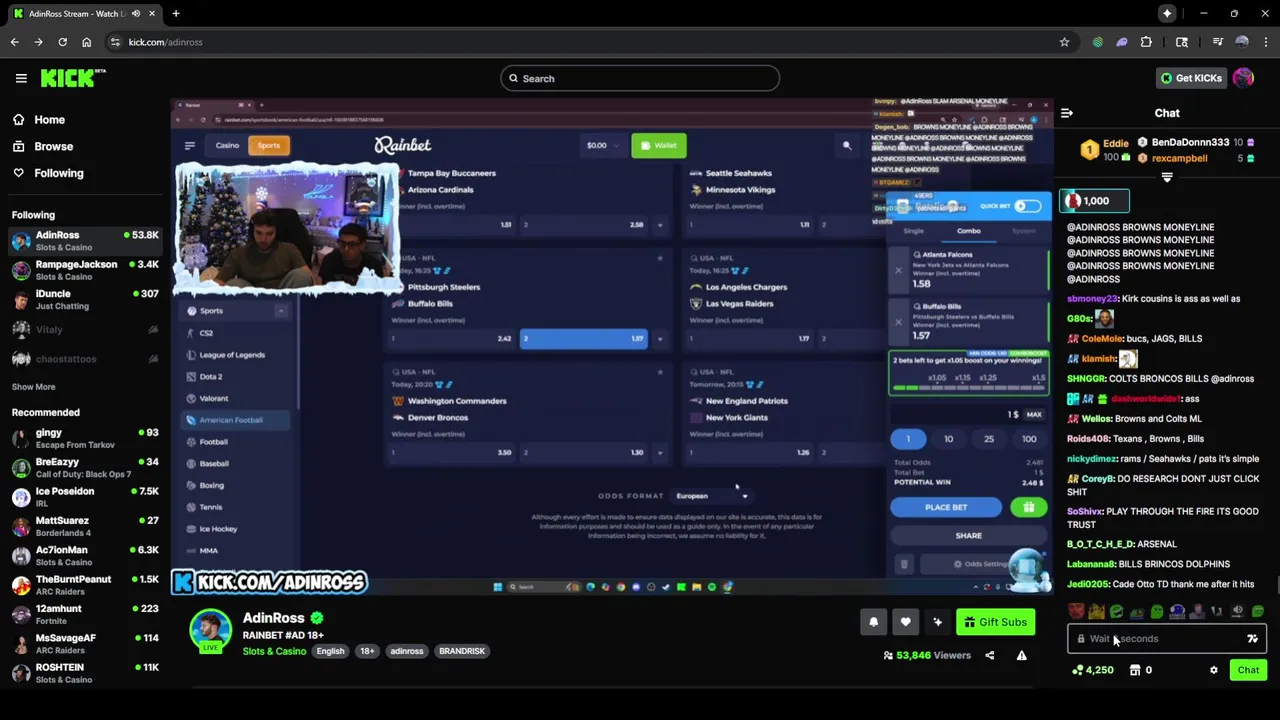Click the Gemini sparkle icon in title bar
This screenshot has width=1280, height=720.
coord(1167,14)
